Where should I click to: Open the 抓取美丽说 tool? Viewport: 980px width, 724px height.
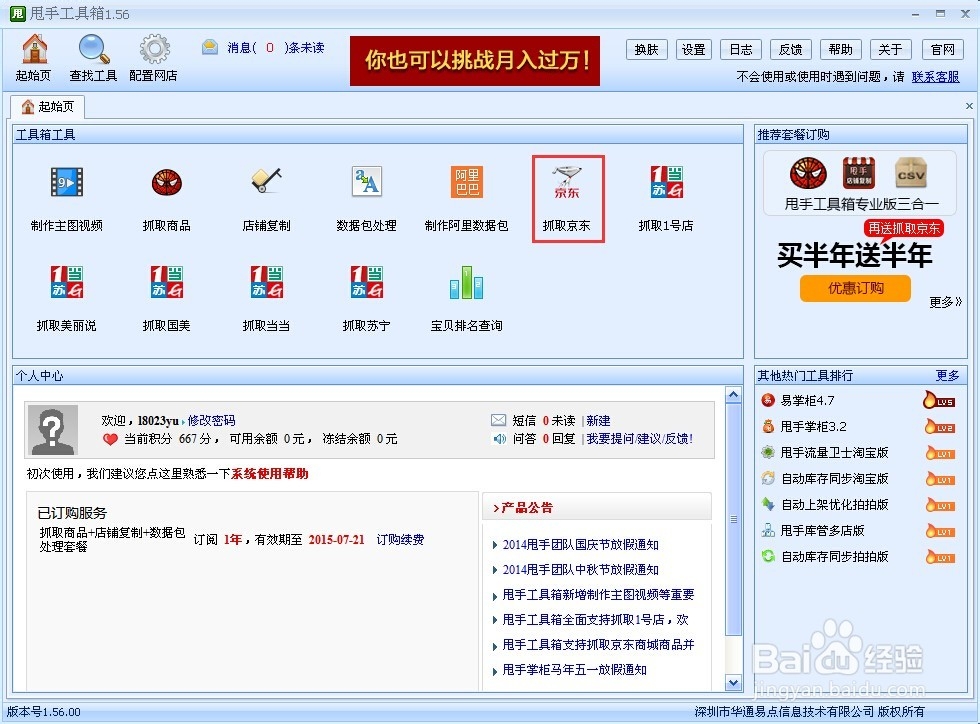tap(66, 299)
